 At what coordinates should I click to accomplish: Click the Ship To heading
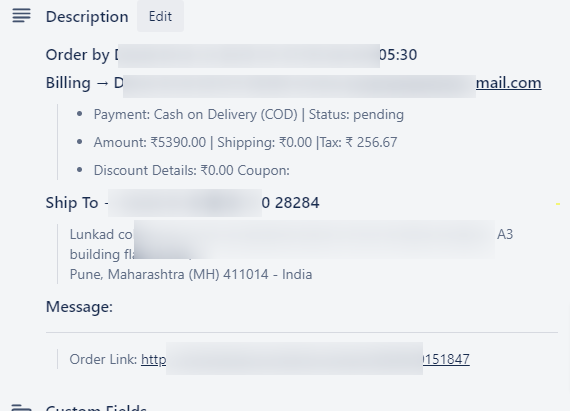(x=72, y=202)
